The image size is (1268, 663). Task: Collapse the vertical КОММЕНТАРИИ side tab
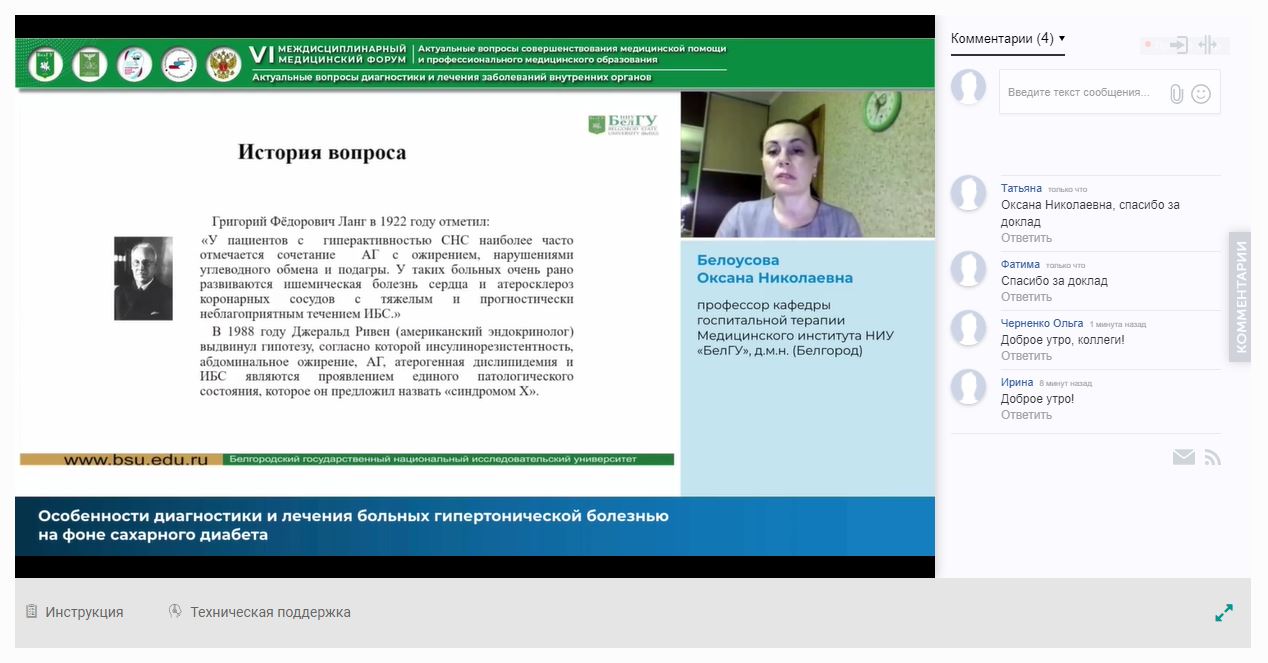pos(1240,297)
